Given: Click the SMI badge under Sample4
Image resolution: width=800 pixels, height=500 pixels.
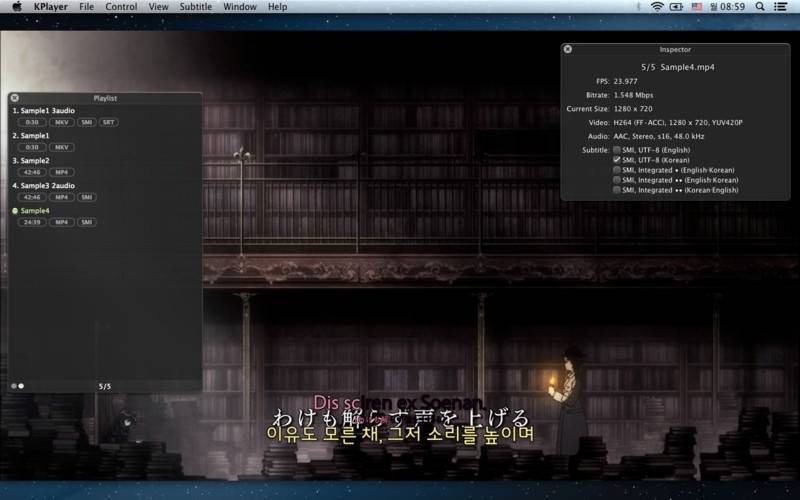Looking at the screenshot, I should click(87, 222).
